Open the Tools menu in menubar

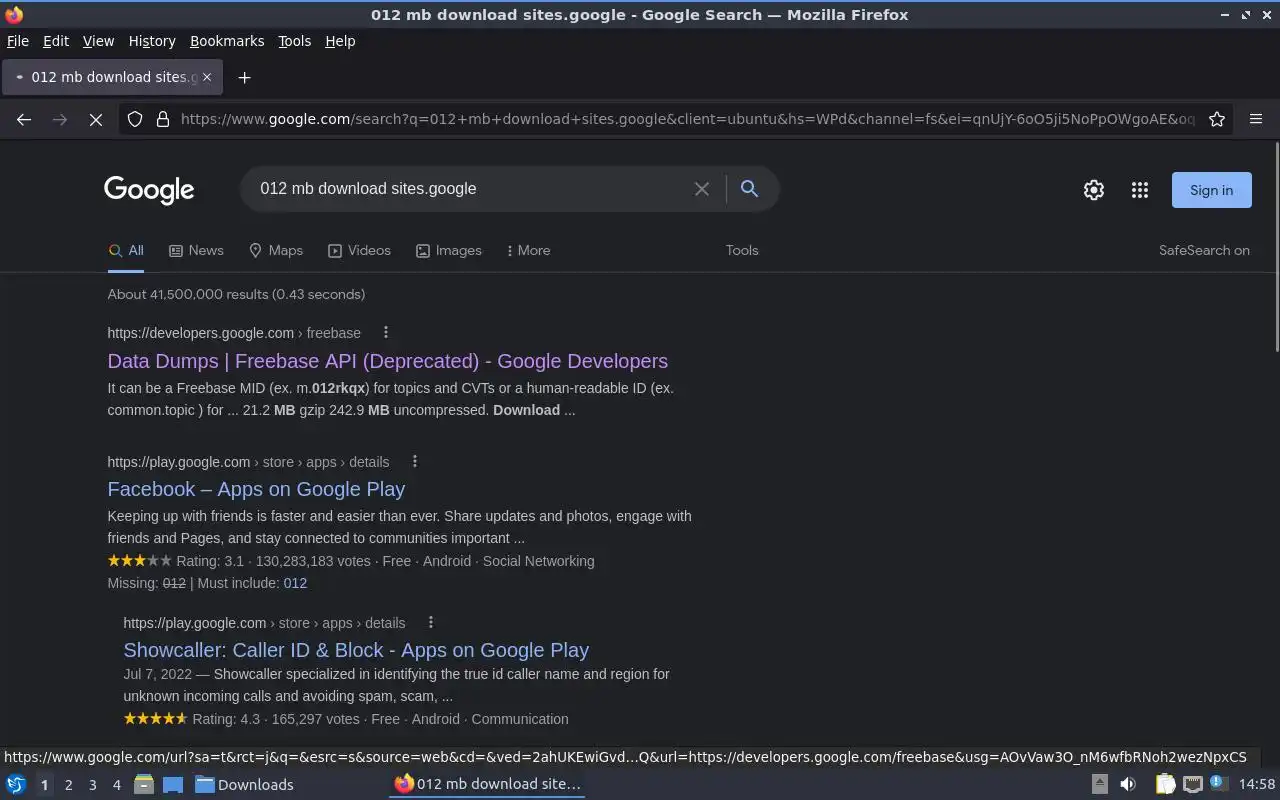294,41
